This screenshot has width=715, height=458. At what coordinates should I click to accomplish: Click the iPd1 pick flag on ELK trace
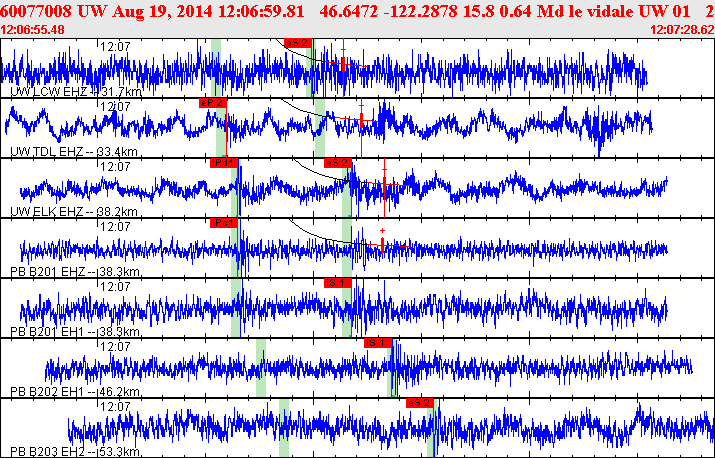222,163
